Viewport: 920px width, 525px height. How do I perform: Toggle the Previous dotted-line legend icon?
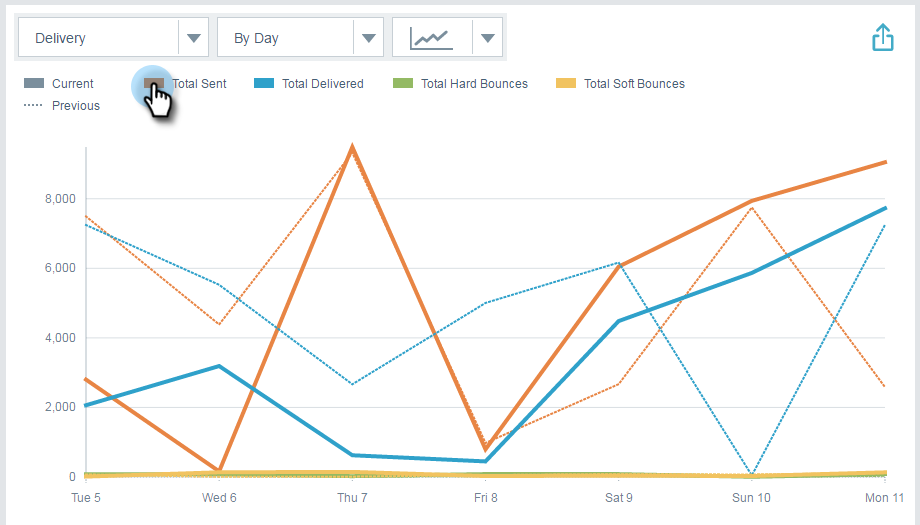pos(33,106)
